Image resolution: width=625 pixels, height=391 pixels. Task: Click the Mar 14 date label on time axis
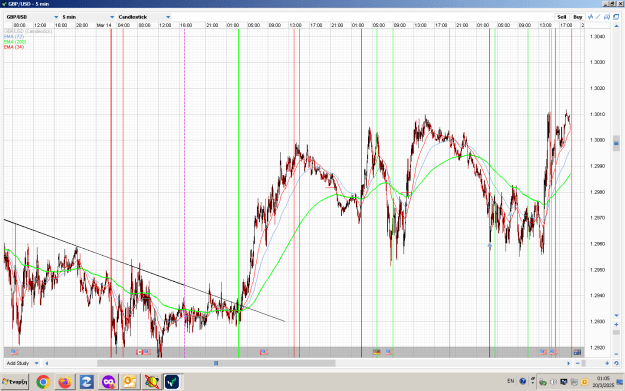pos(104,25)
